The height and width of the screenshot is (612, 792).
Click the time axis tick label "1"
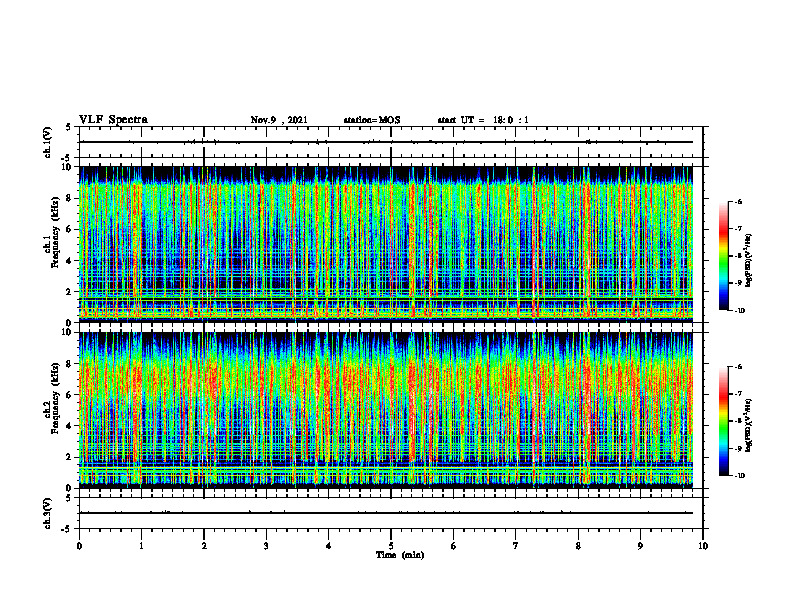pyautogui.click(x=141, y=546)
